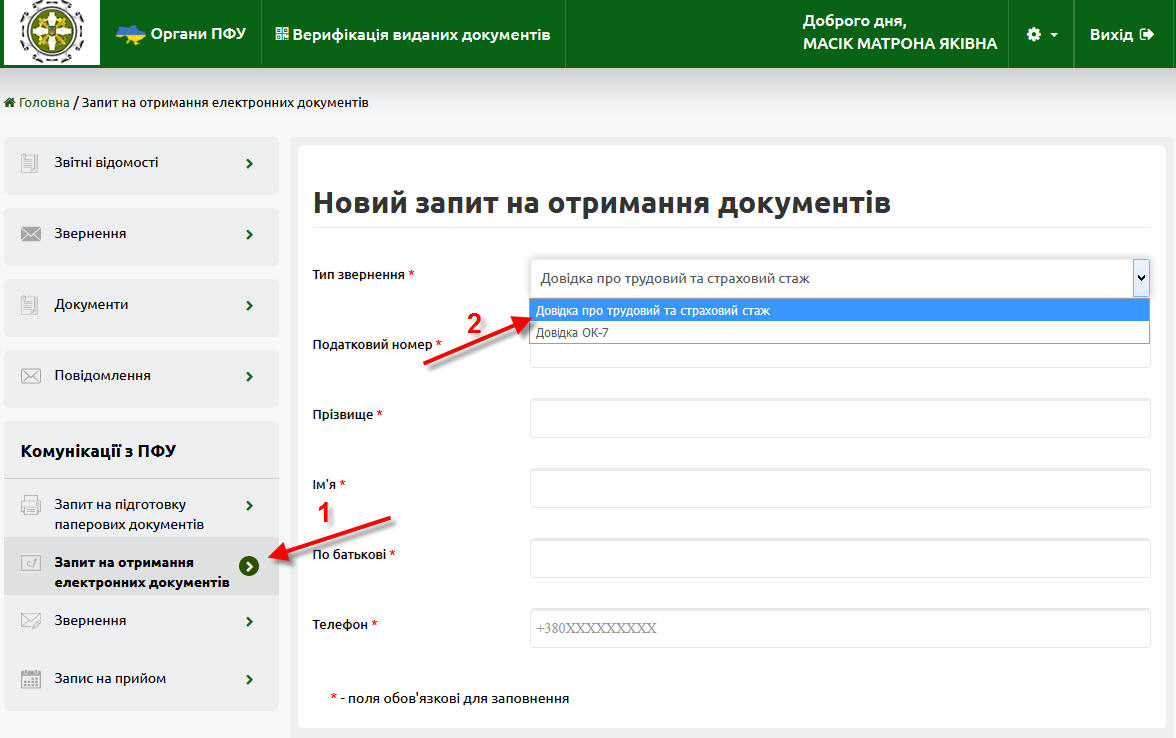The height and width of the screenshot is (738, 1176).
Task: Open Запис на прийом in sidebar
Action: click(110, 679)
